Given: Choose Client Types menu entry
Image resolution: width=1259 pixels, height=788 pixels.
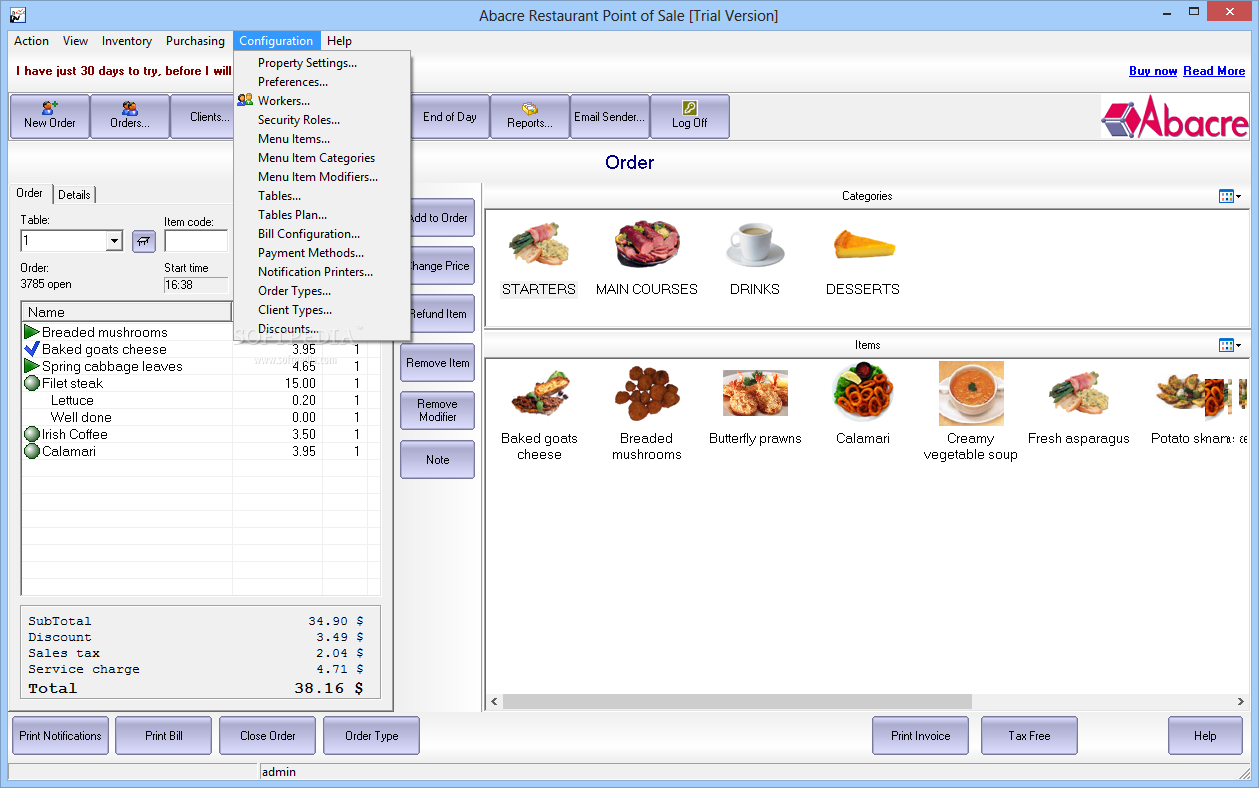Looking at the screenshot, I should [x=322, y=310].
